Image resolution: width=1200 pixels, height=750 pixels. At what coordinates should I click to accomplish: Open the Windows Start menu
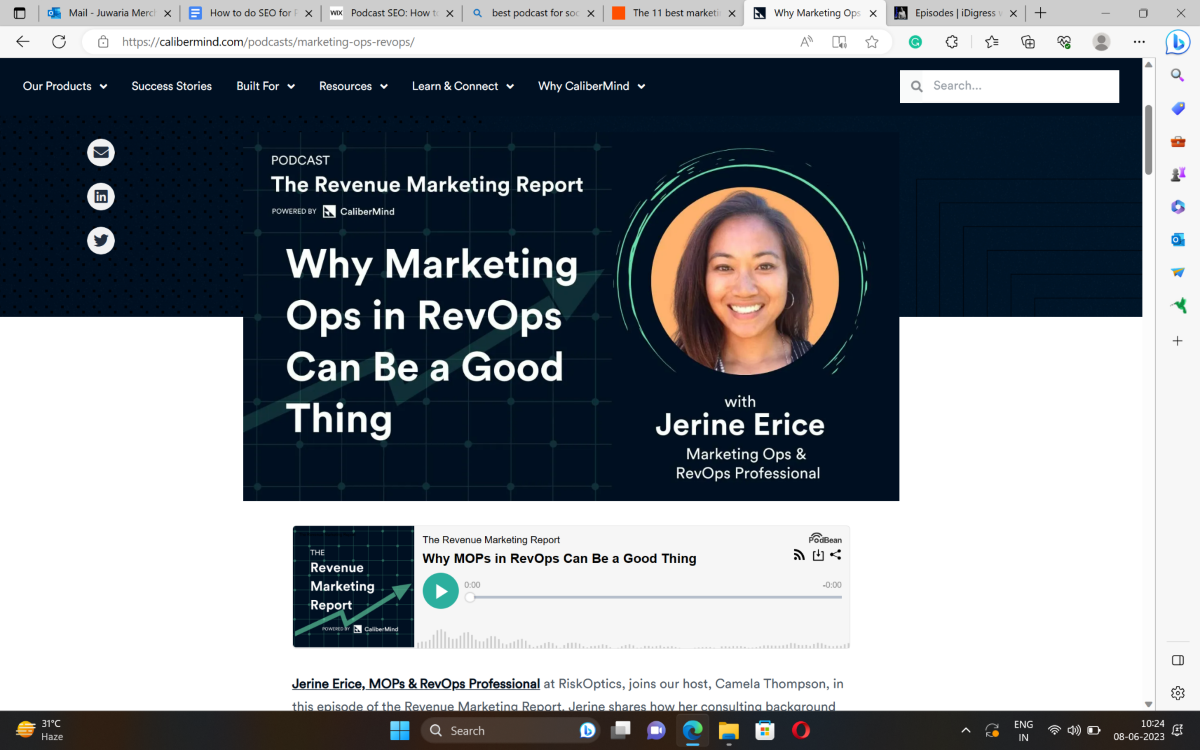(400, 730)
